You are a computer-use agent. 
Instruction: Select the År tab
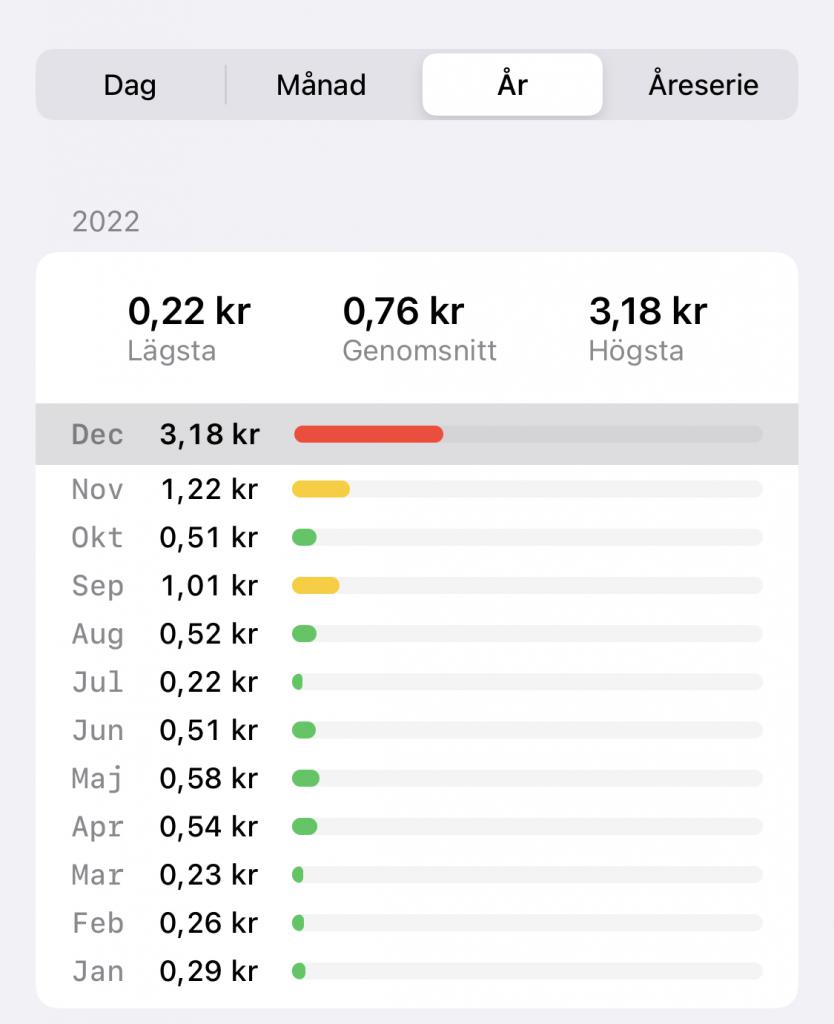(512, 85)
